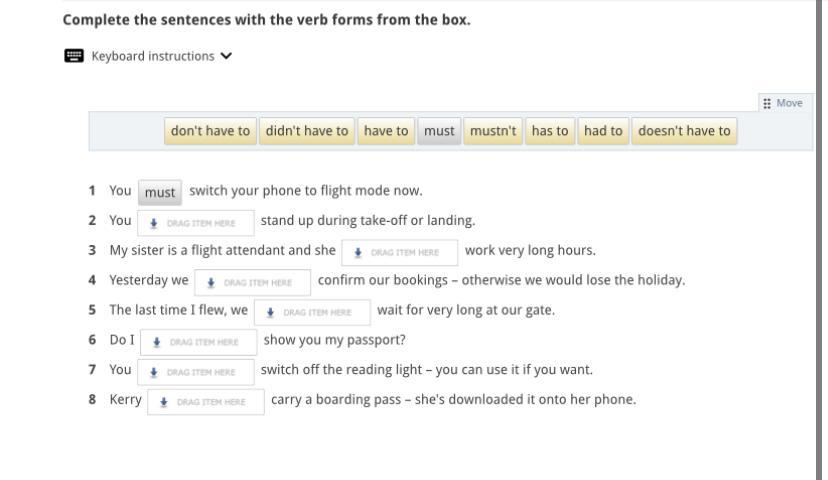Pick the "had to" word tile
828x480 pixels.
click(x=603, y=131)
